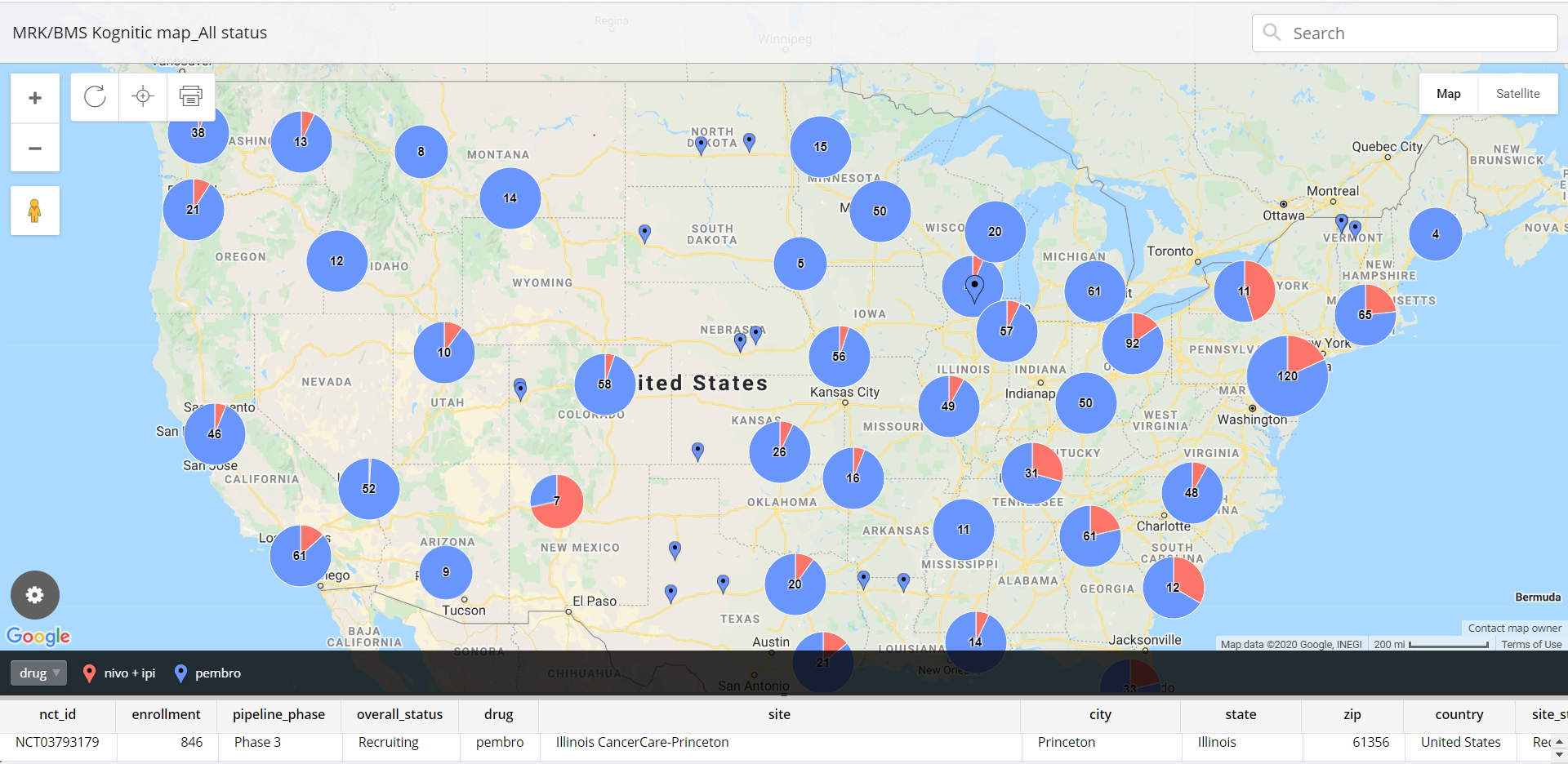
Task: Click the search magnifier icon
Action: click(x=1271, y=32)
